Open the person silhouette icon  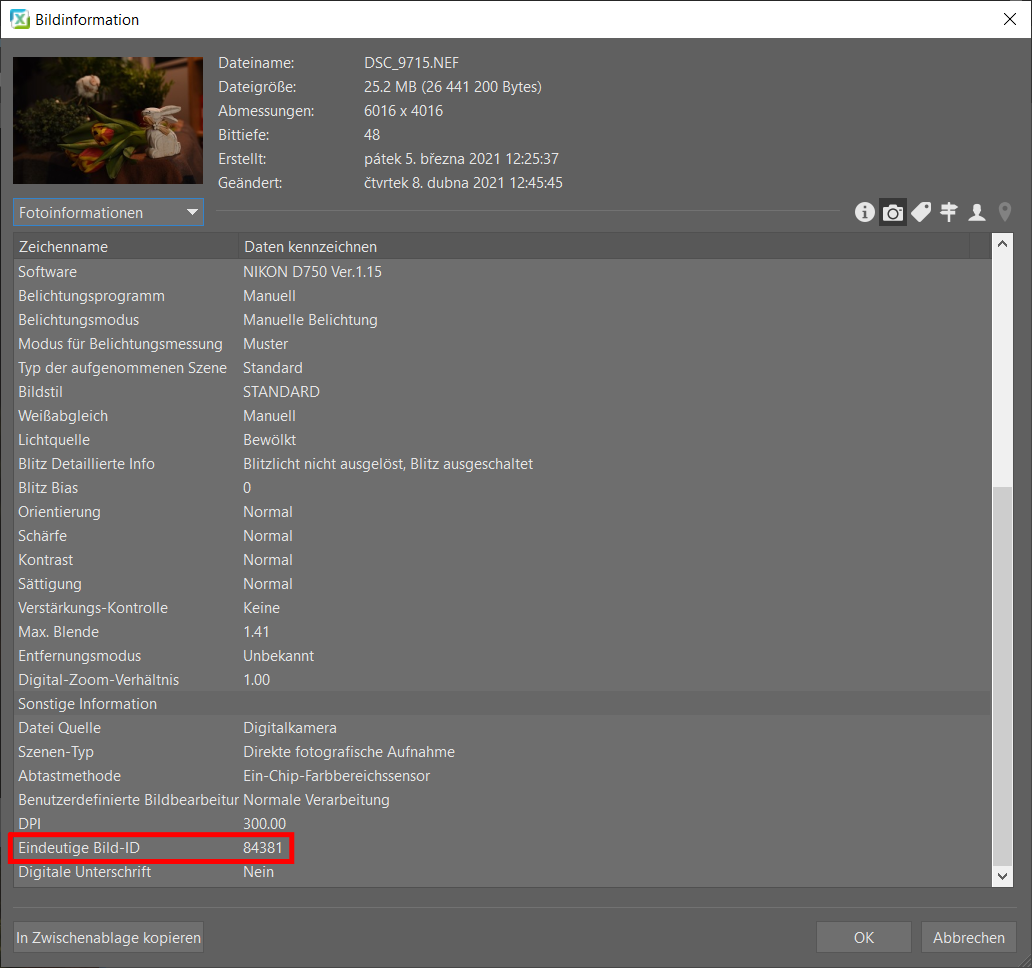click(x=977, y=212)
